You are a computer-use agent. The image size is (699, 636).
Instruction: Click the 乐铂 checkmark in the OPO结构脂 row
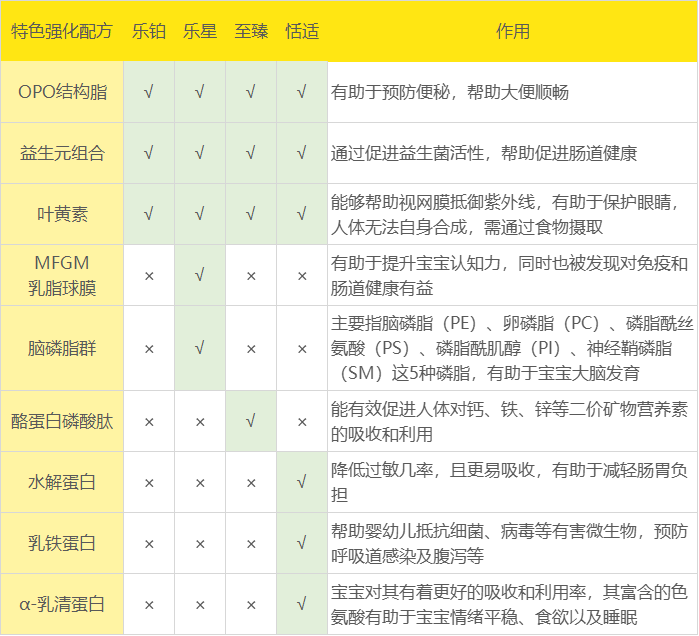(x=149, y=92)
